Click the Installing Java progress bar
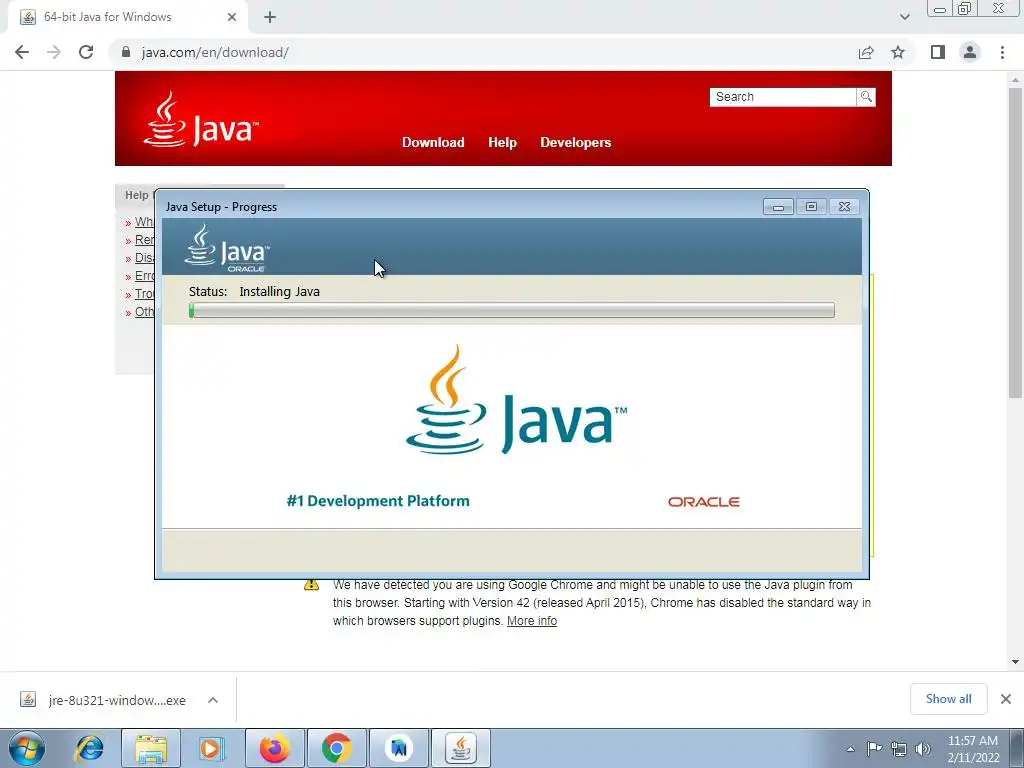1024x768 pixels. click(511, 310)
